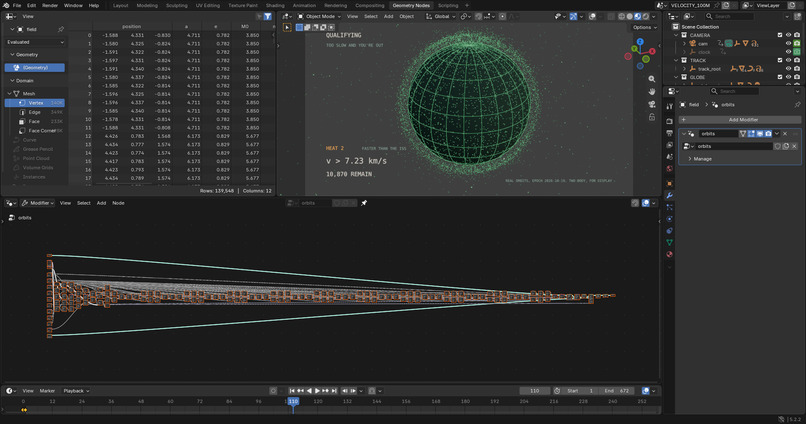Open the viewport Options dropdown
The image size is (806, 424).
644,27
